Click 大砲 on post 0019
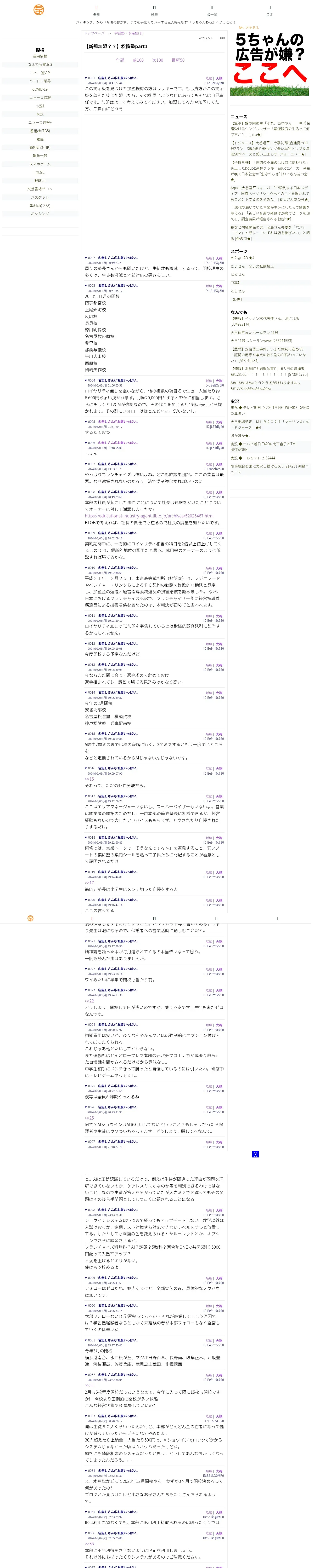This screenshot has width=314, height=1568. click(x=219, y=872)
